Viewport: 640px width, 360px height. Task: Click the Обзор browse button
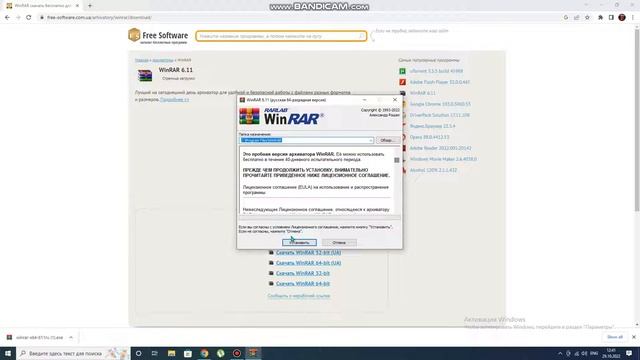click(x=387, y=140)
